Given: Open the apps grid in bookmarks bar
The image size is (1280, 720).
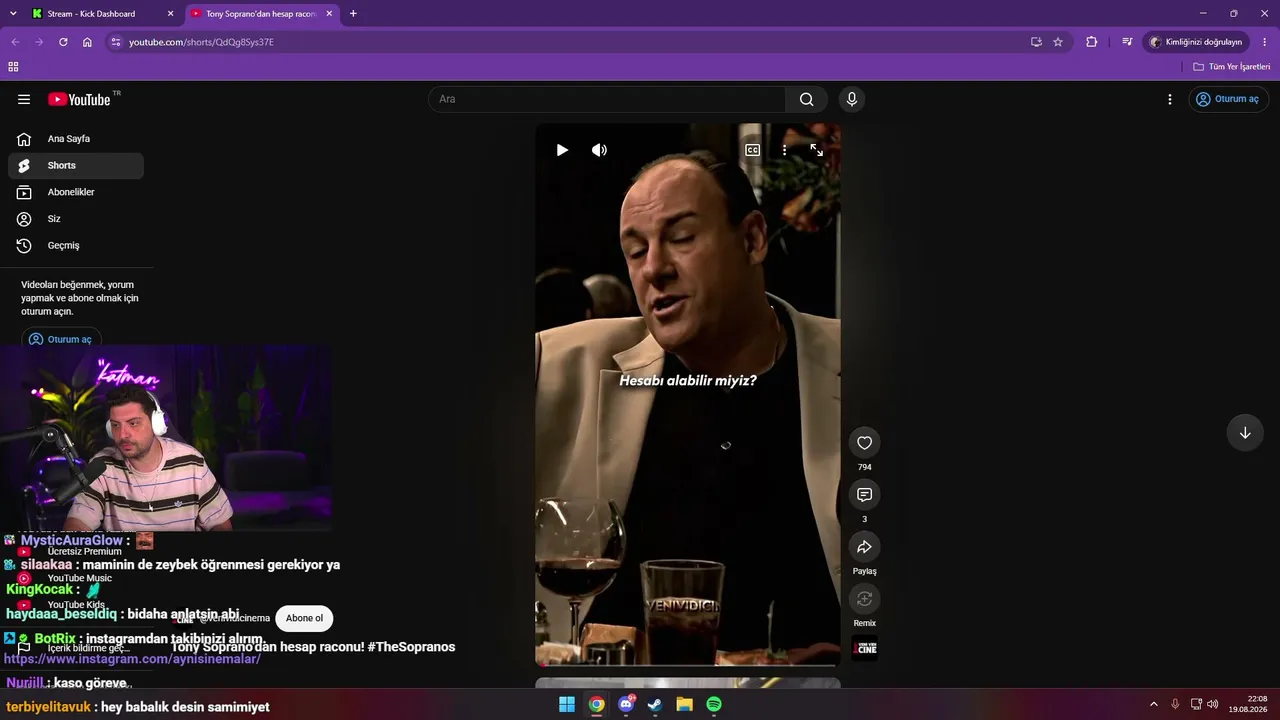Looking at the screenshot, I should pyautogui.click(x=13, y=67).
